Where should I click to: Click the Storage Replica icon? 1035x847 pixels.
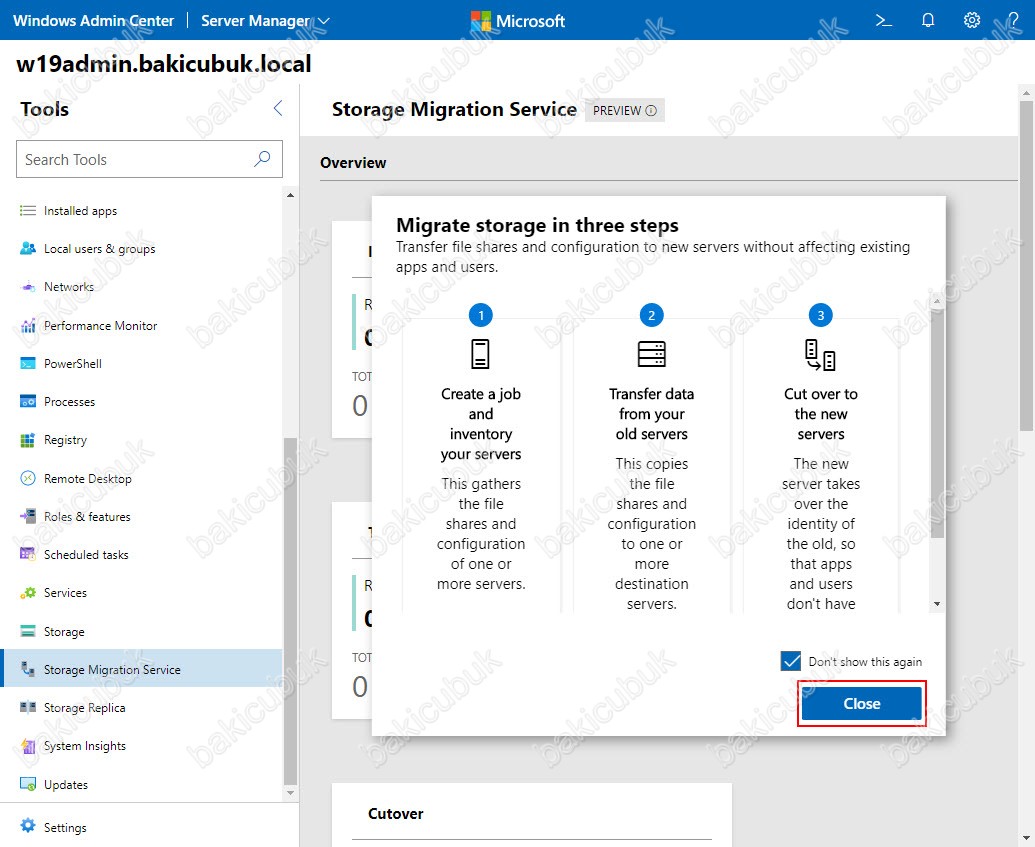coord(28,707)
